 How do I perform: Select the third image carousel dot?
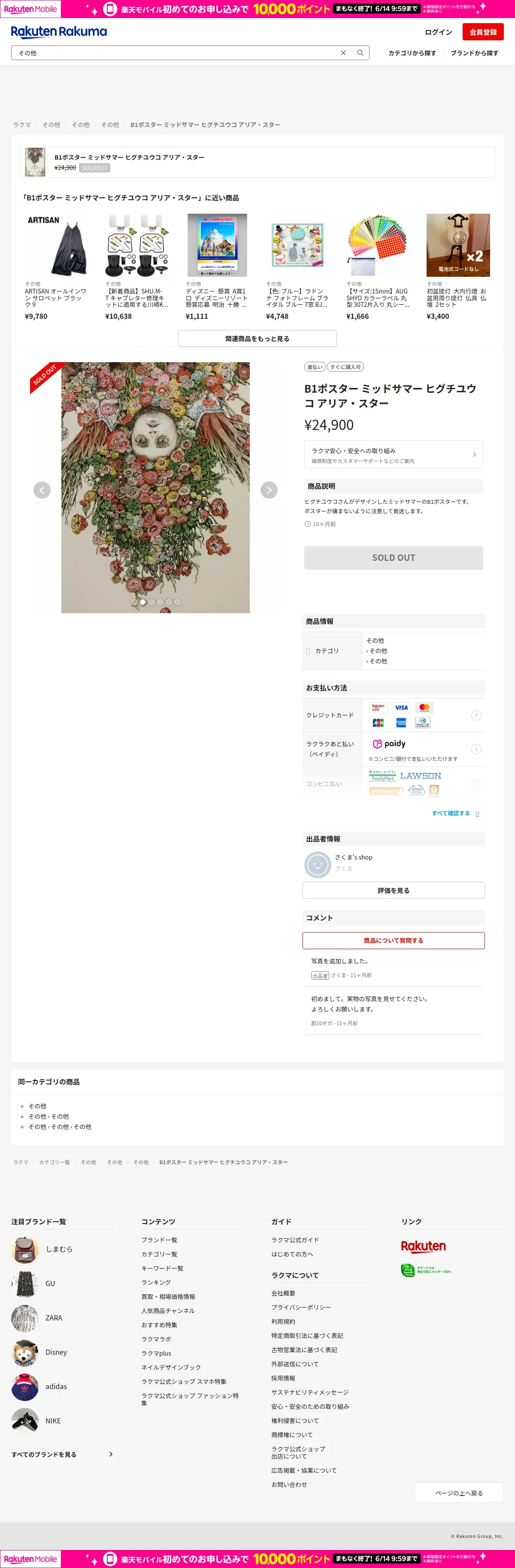click(151, 602)
